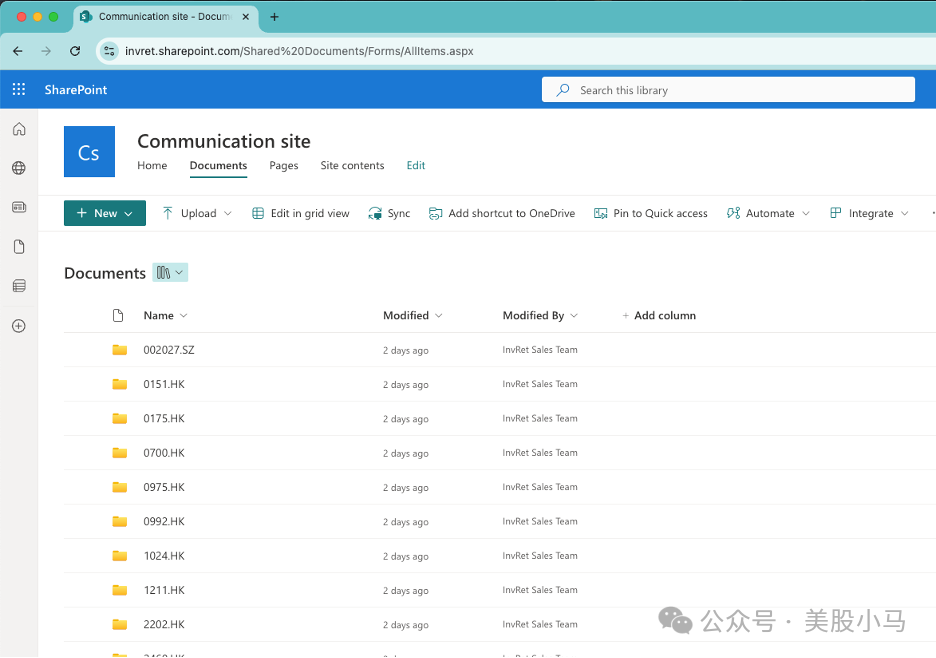Click the SharePoint brand link
The image size is (936, 658).
76,90
